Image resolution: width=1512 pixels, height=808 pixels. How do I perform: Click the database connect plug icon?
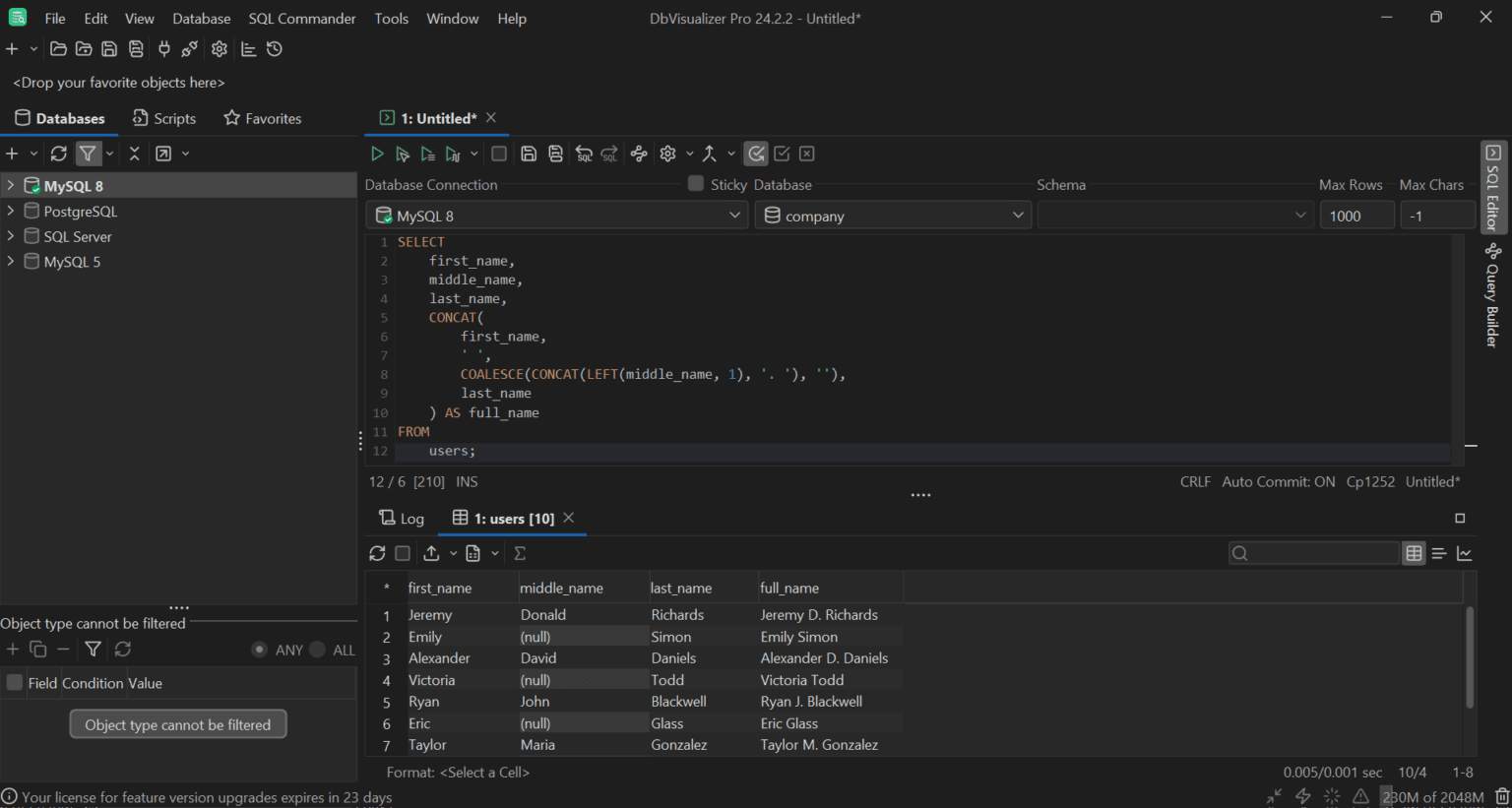163,49
